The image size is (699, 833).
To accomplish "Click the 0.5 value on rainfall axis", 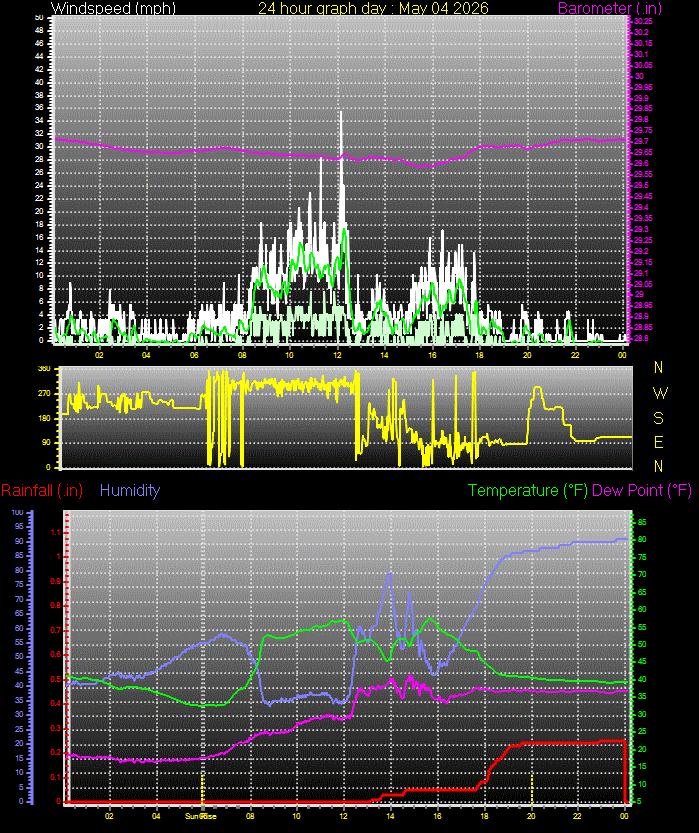I will pos(55,679).
